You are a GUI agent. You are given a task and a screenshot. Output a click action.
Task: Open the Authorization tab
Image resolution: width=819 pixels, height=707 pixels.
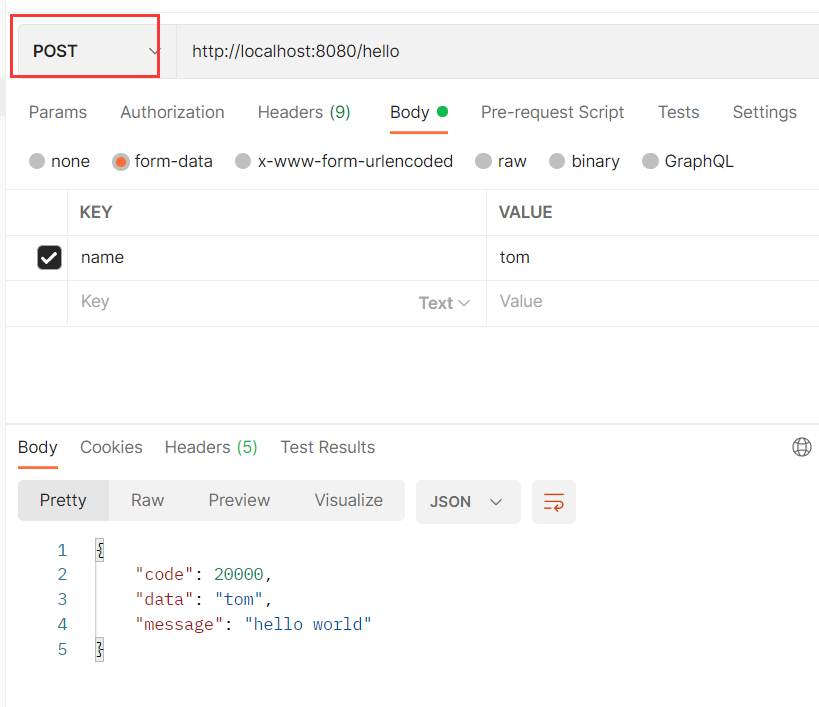click(x=172, y=112)
